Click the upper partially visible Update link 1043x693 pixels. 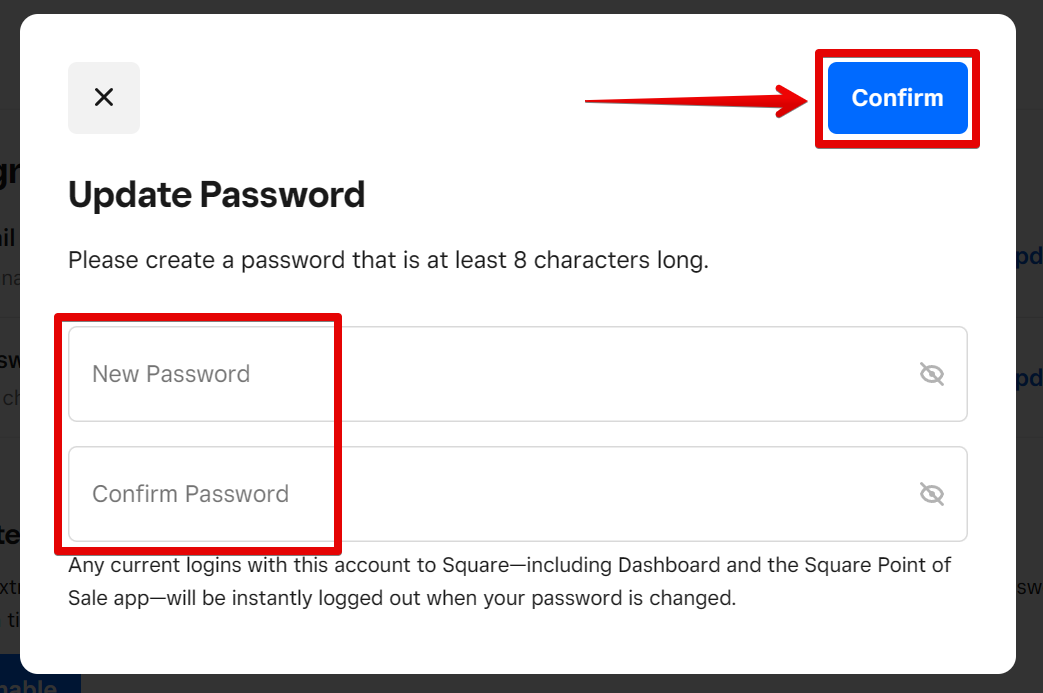pyautogui.click(x=1029, y=256)
